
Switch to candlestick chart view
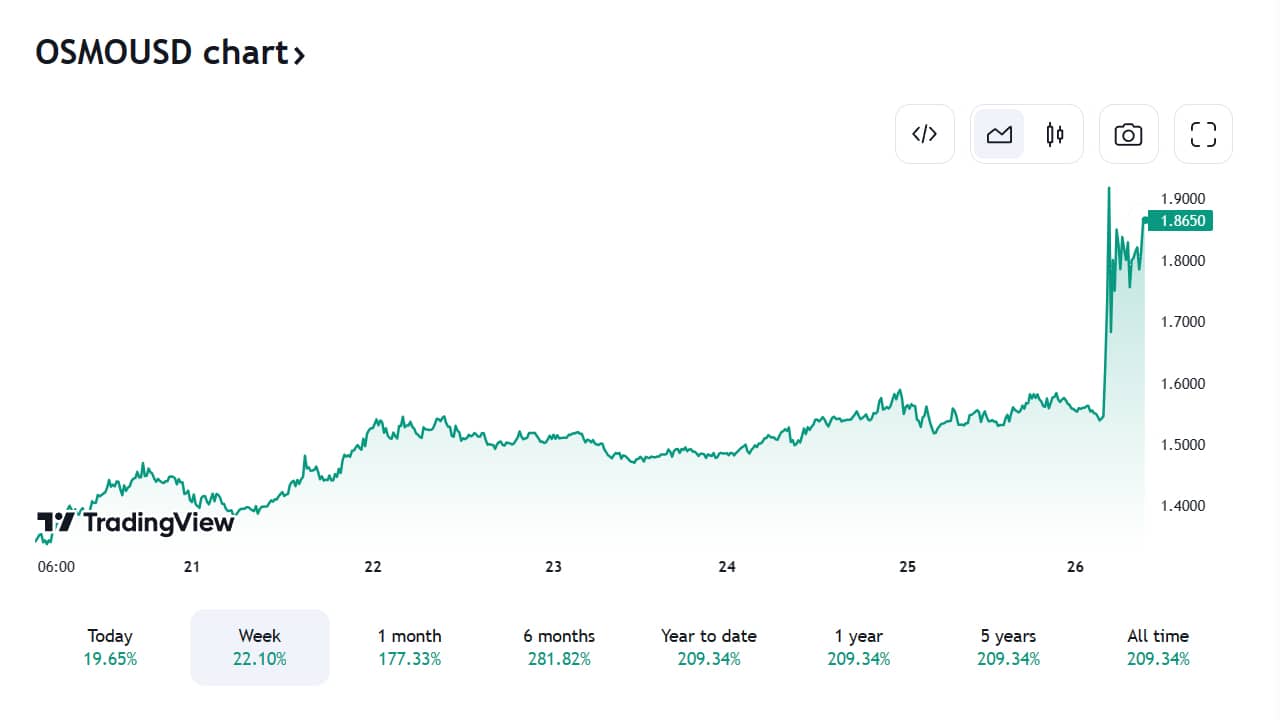[1055, 134]
